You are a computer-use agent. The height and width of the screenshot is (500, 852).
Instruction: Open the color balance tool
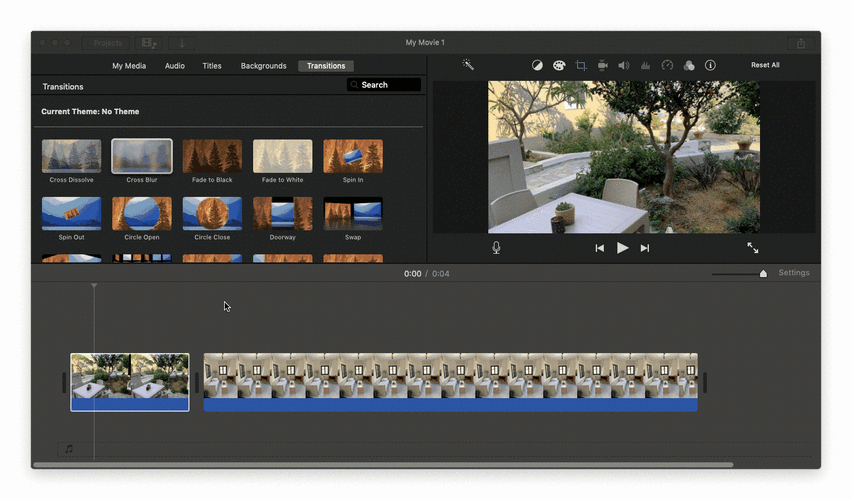[537, 65]
